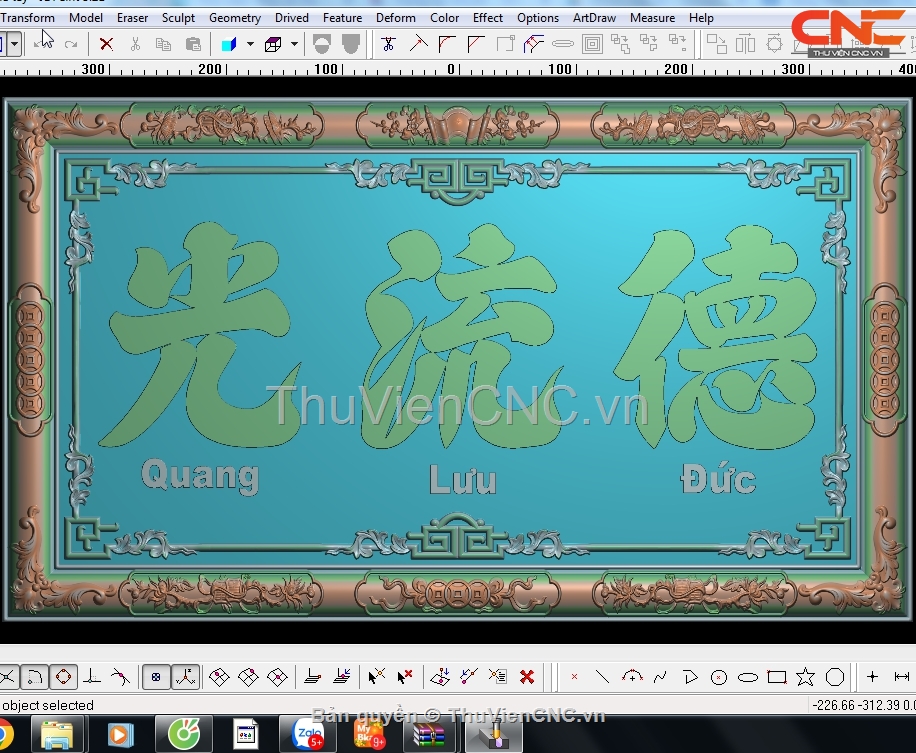Toggle the circle snap button with red marks

point(63,677)
